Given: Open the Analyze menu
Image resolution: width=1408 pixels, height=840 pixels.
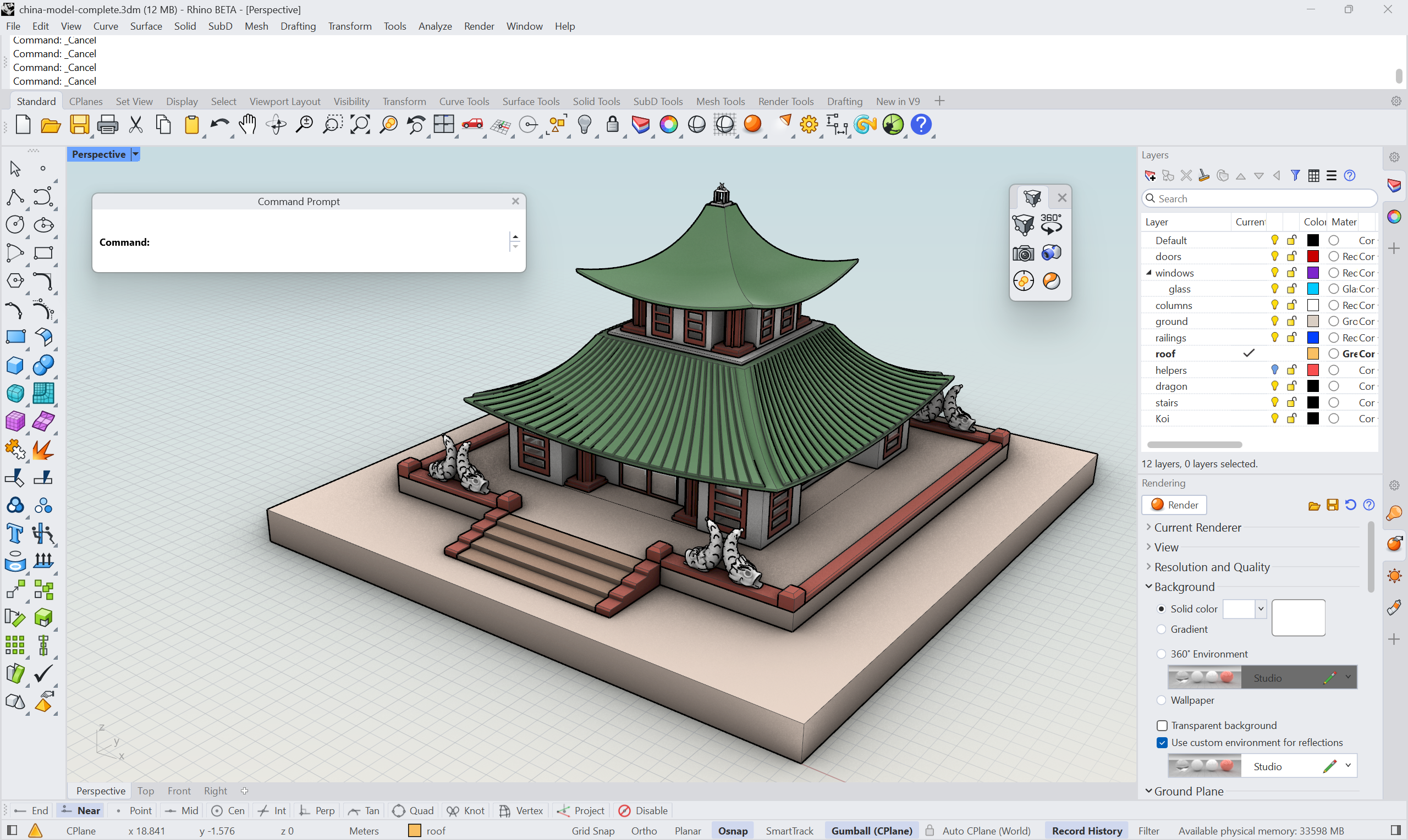Looking at the screenshot, I should 435,26.
